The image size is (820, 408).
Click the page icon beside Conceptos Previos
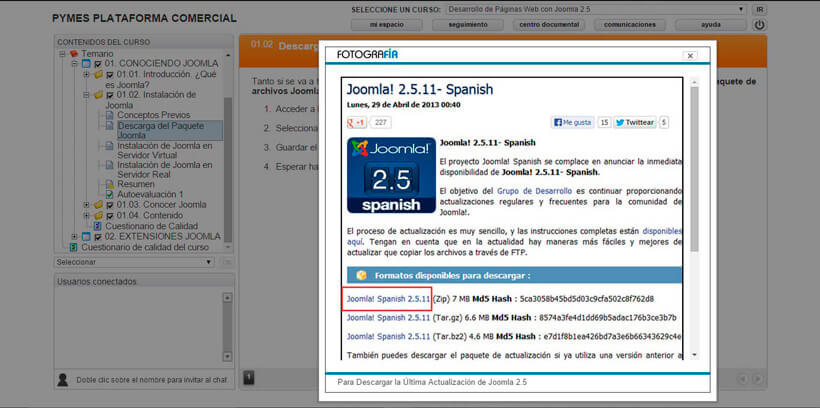point(109,115)
